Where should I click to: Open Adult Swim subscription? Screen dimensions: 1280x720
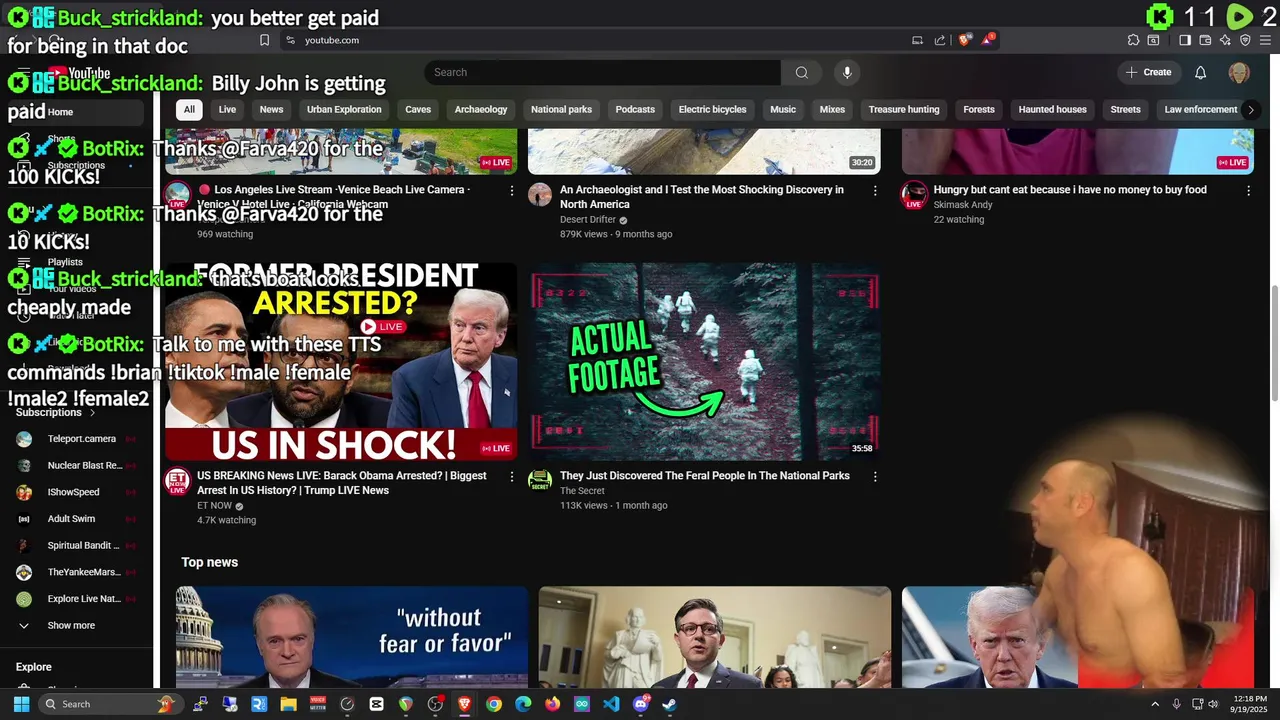76,519
